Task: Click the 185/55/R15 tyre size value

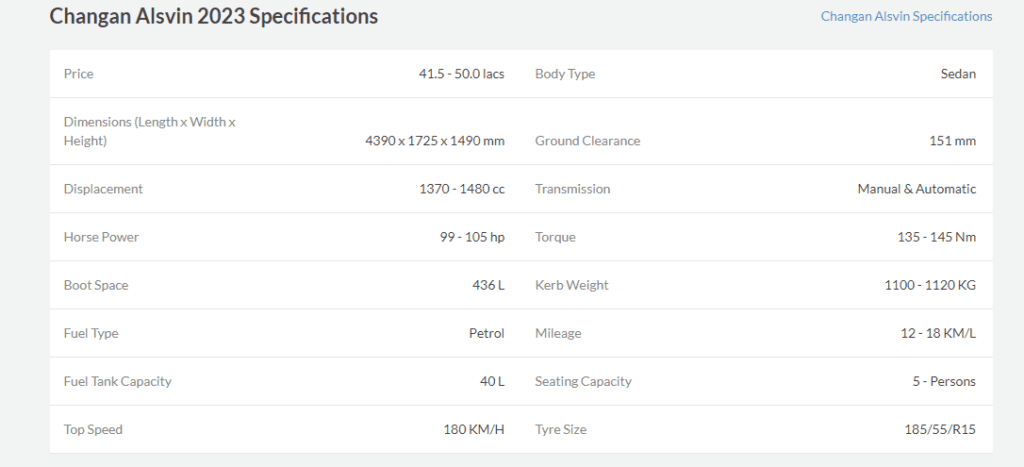Action: pos(940,430)
